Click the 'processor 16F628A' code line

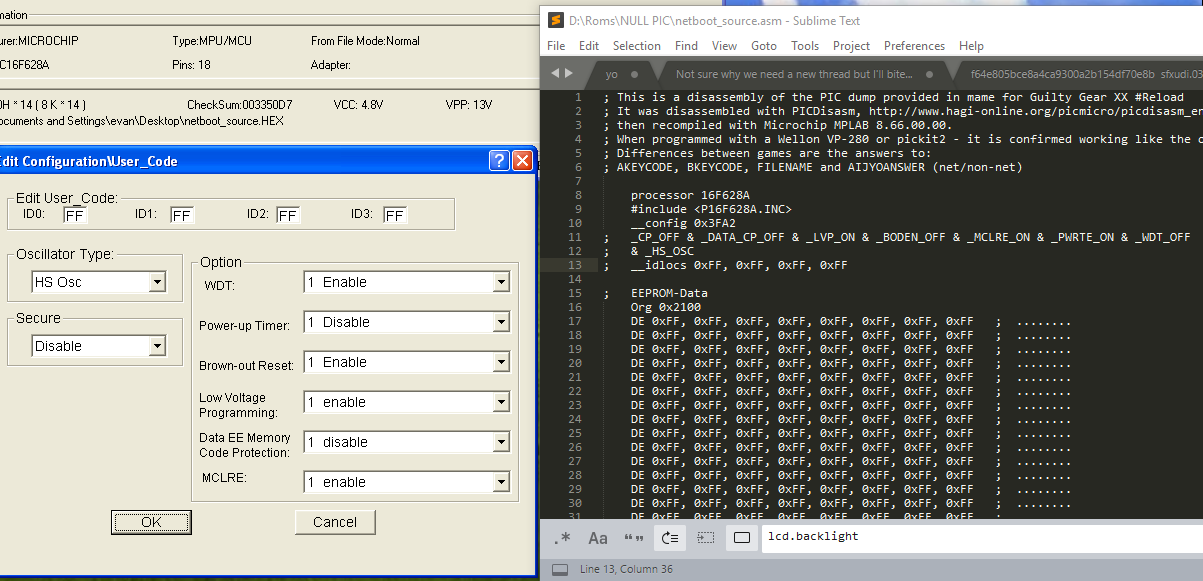(x=690, y=195)
